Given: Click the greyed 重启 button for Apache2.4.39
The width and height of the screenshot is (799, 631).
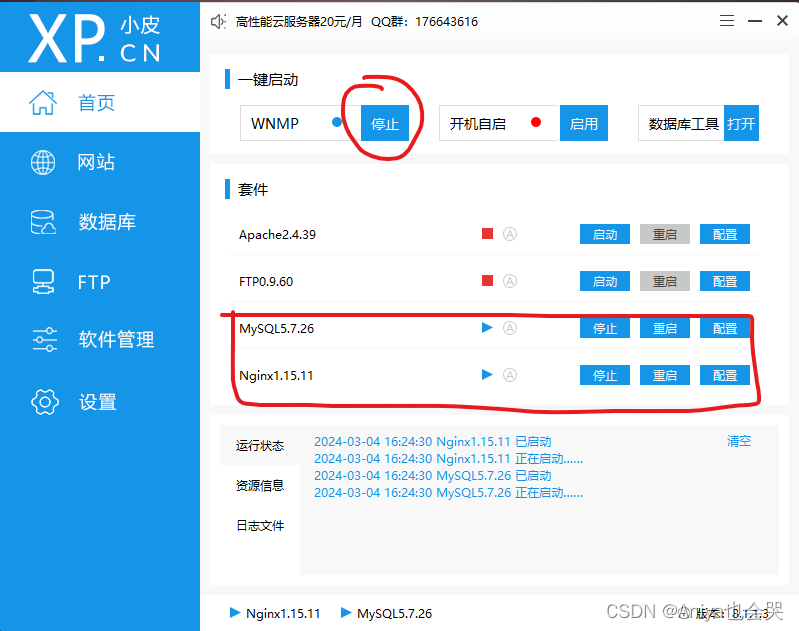Looking at the screenshot, I should click(x=665, y=234).
